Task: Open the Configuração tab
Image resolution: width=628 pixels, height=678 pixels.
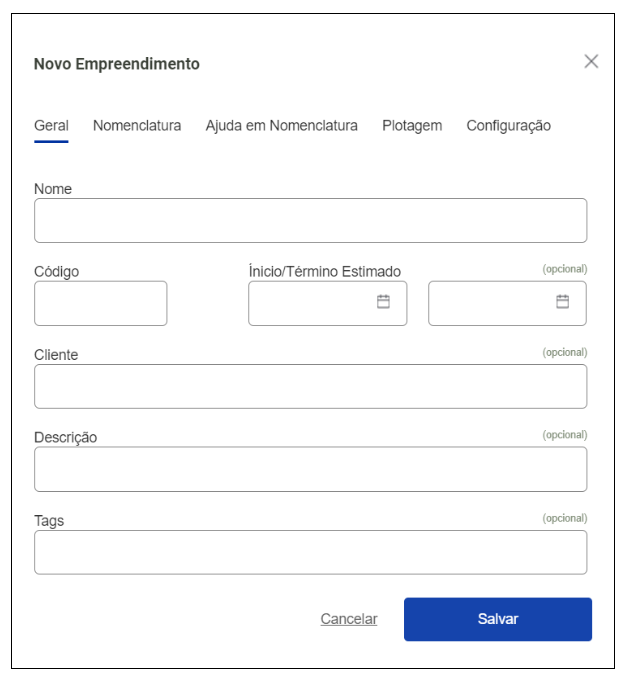Action: click(x=508, y=126)
